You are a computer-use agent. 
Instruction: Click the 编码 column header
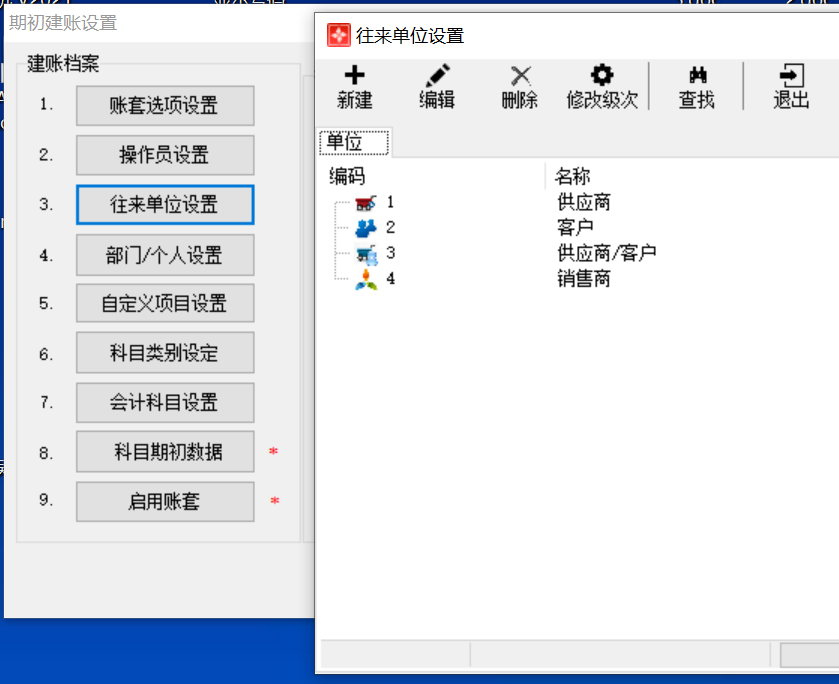click(347, 177)
